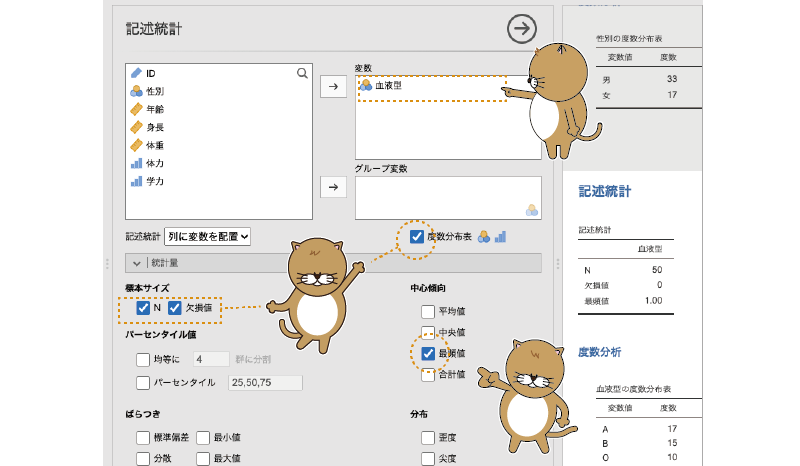The width and height of the screenshot is (800, 466).
Task: Click the ordinal bar icon next to 度数分布表
Action: coord(501,237)
